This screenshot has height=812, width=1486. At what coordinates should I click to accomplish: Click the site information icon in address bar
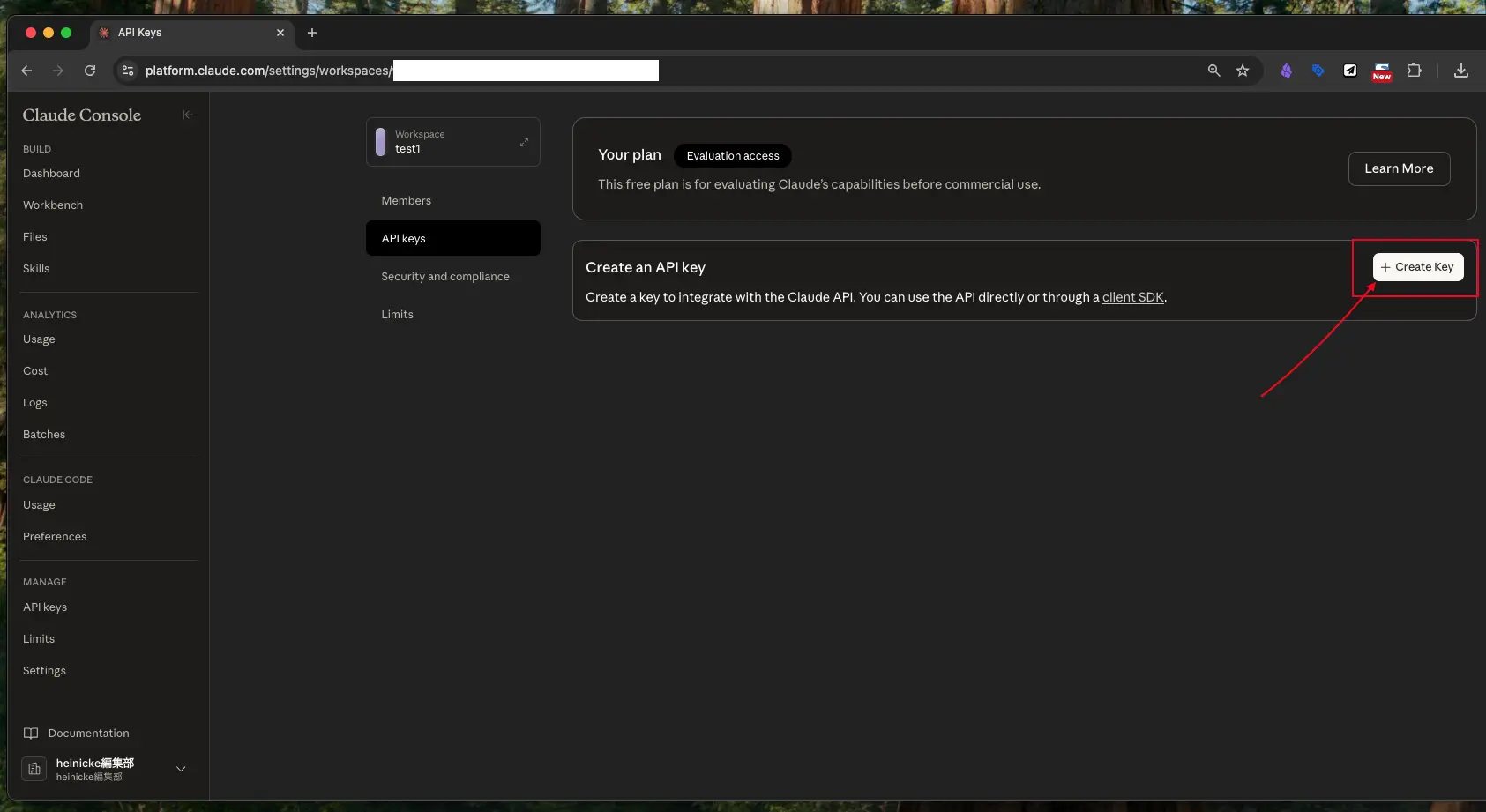tap(128, 71)
